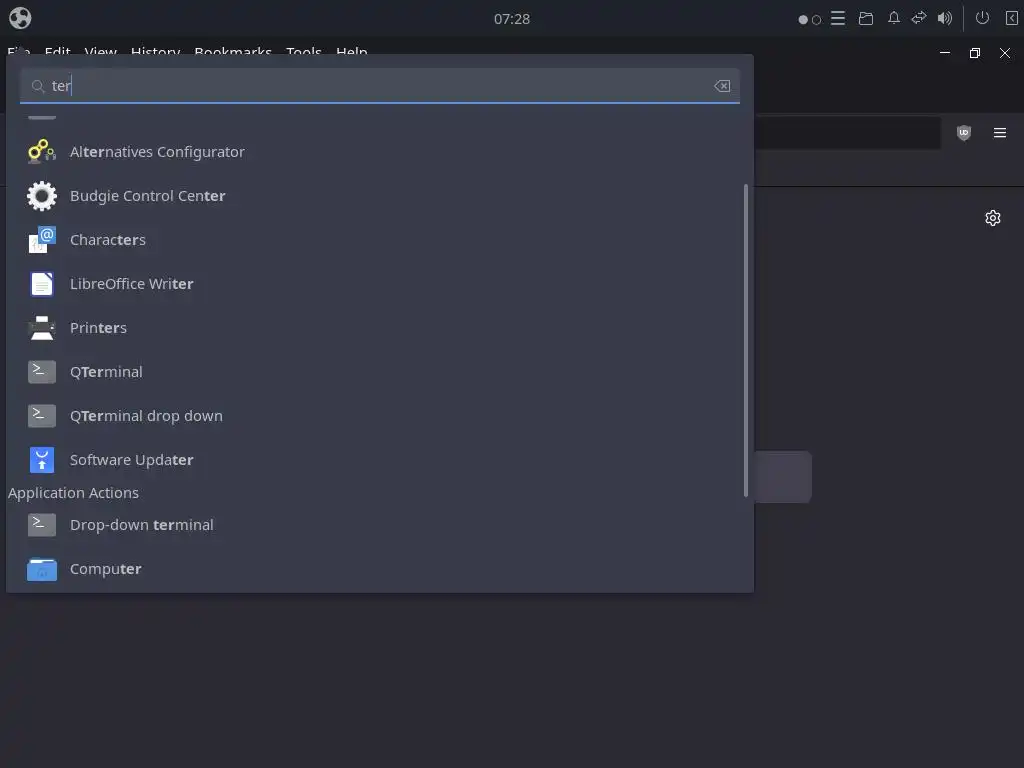Screen dimensions: 1024x768
Task: Open the browser hamburger application menu
Action: pyautogui.click(x=1000, y=133)
